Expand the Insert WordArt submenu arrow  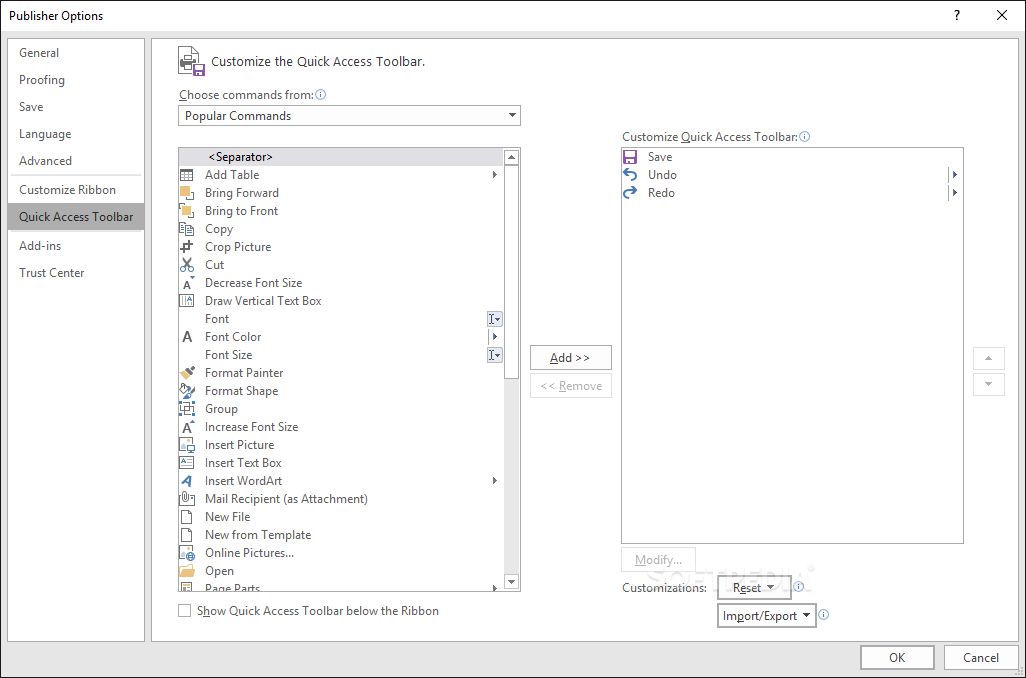[495, 481]
